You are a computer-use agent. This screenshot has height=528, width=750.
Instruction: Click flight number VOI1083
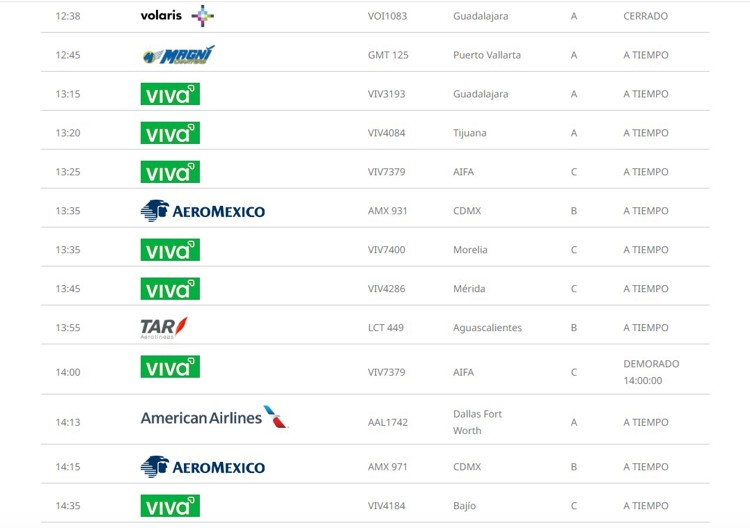point(387,16)
